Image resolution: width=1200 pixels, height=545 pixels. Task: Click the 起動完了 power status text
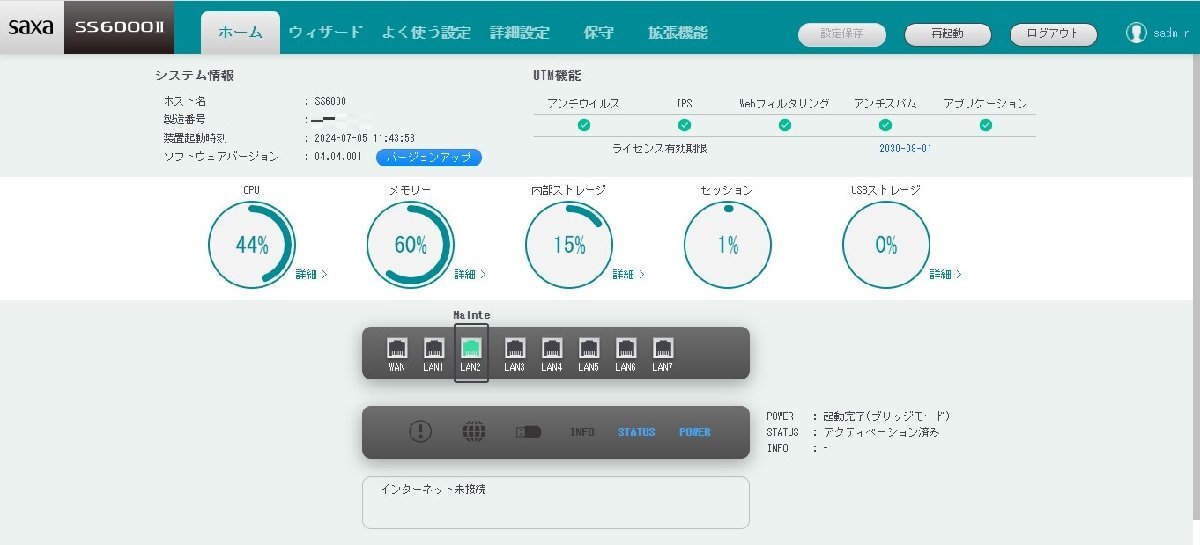pyautogui.click(x=885, y=416)
